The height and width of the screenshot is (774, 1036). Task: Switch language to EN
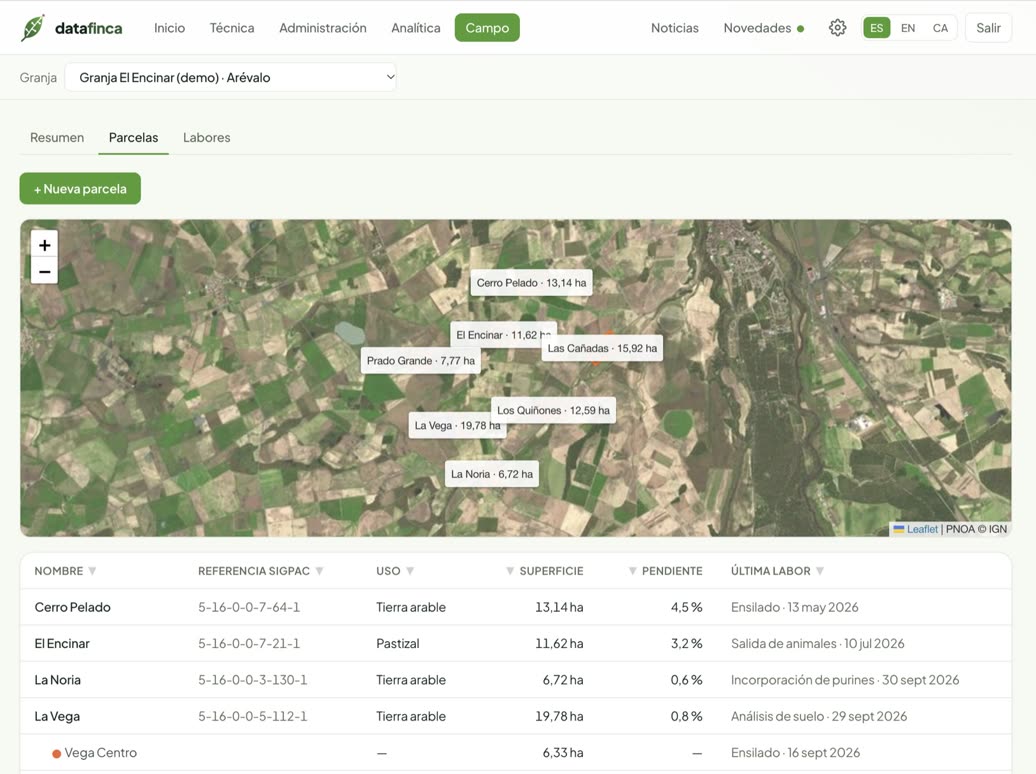[x=908, y=28]
